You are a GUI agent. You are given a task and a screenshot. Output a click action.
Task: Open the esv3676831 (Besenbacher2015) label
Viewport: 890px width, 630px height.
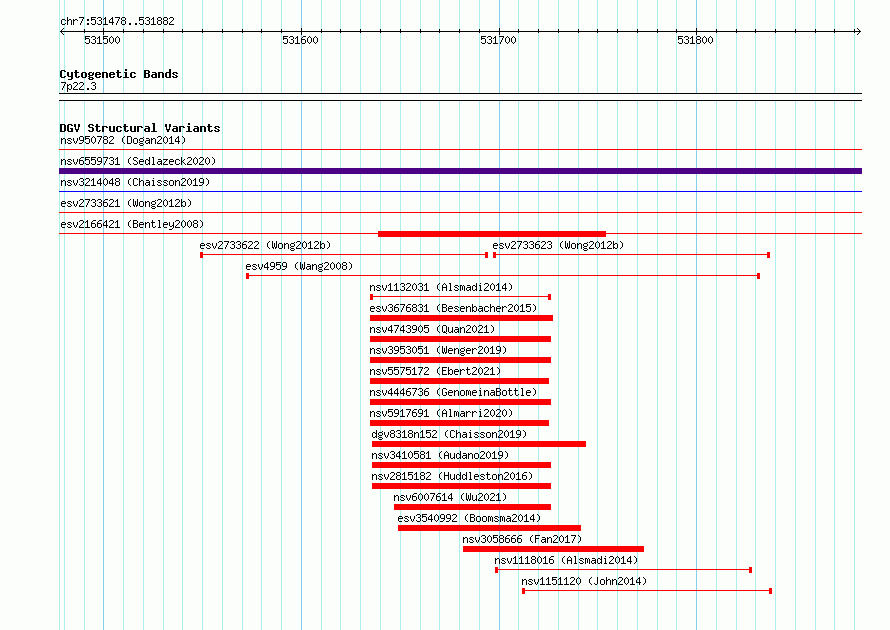(x=453, y=308)
